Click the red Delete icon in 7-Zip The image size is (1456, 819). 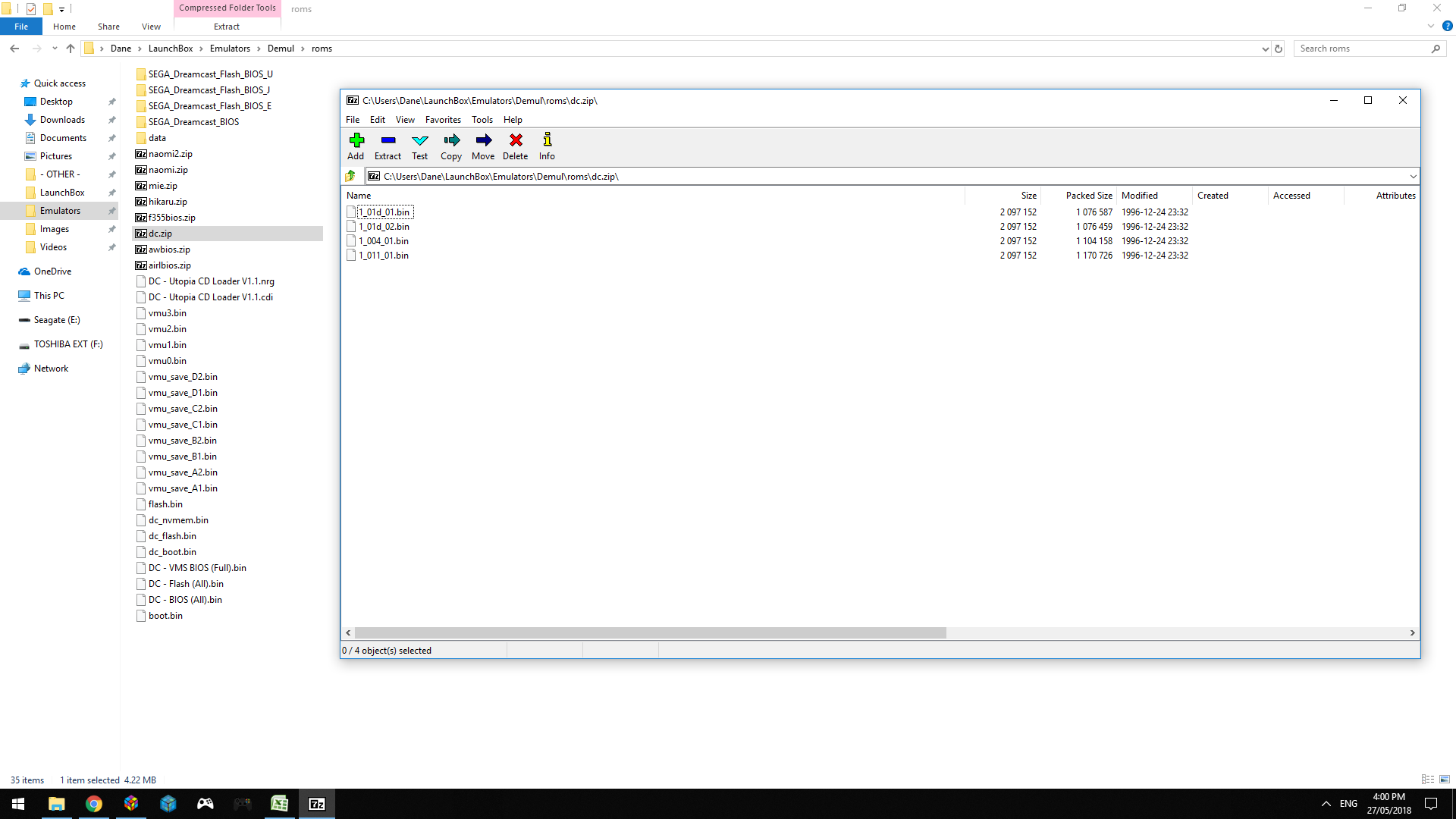(515, 146)
